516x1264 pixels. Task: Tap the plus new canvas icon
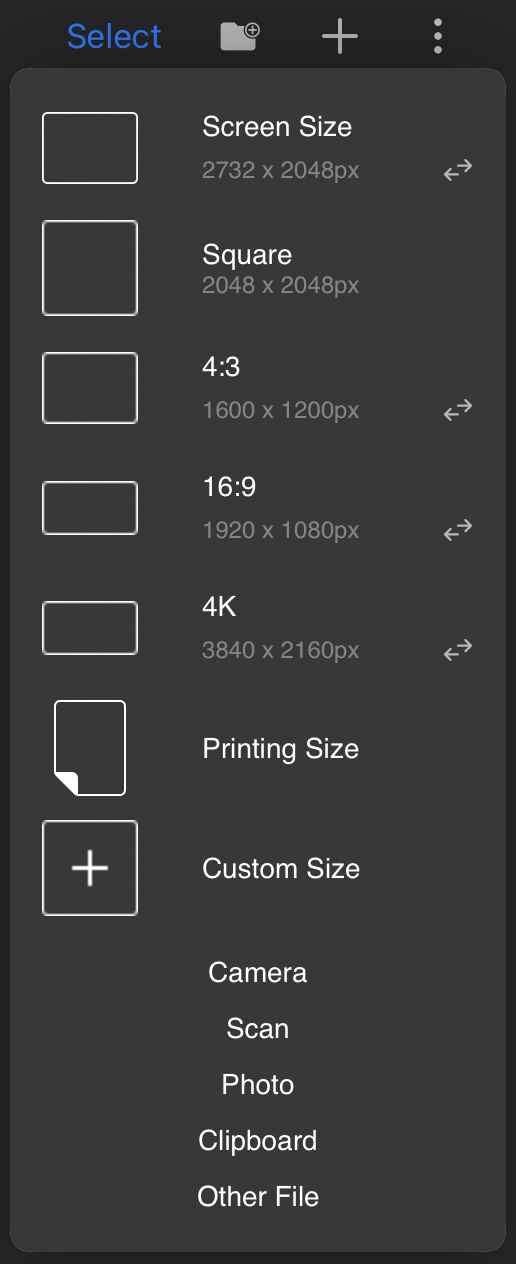click(339, 37)
